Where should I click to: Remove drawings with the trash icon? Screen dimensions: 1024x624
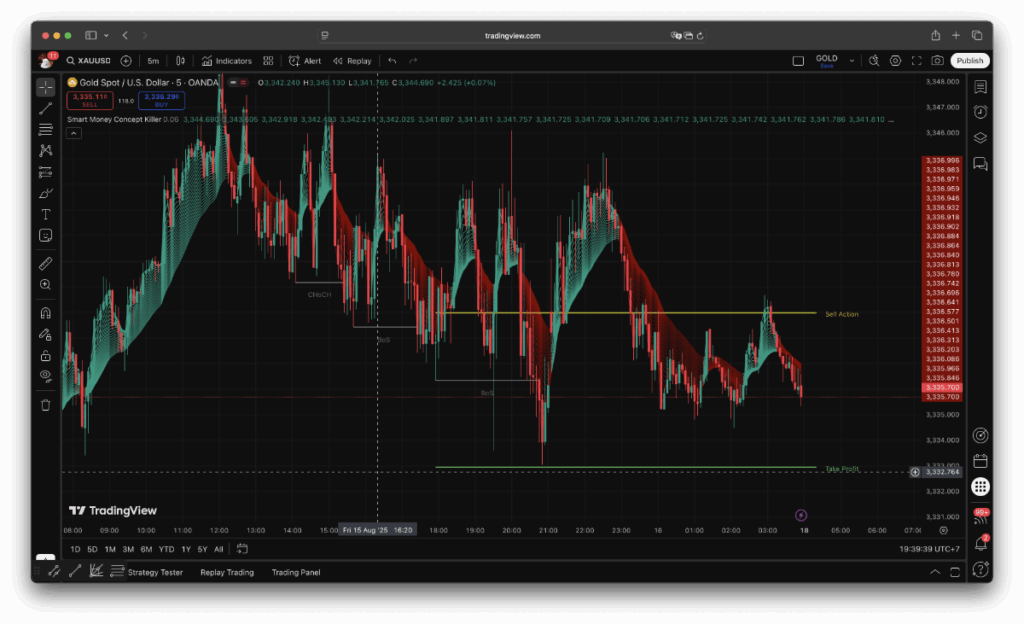tap(45, 404)
